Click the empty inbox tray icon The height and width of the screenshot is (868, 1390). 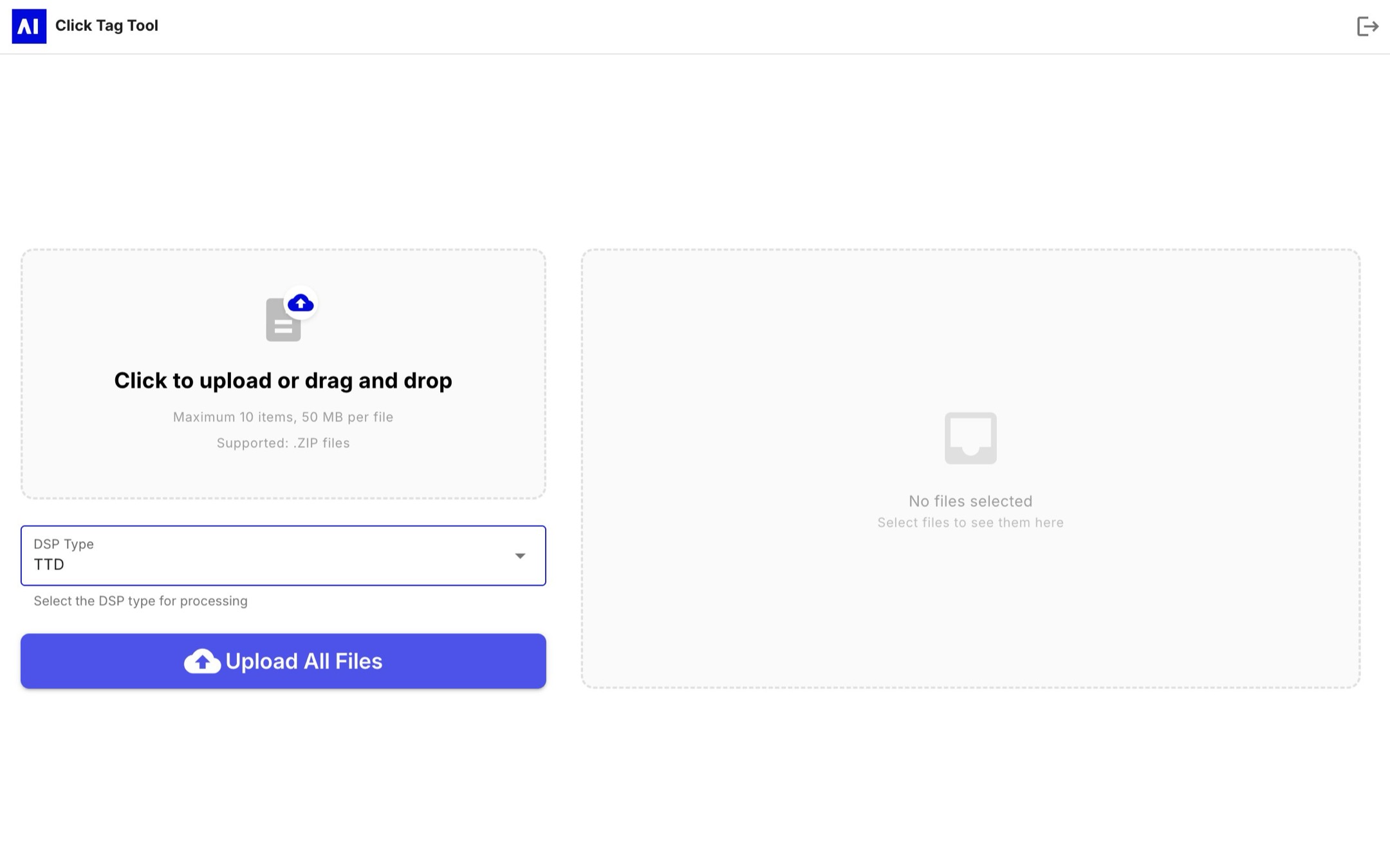coord(970,438)
